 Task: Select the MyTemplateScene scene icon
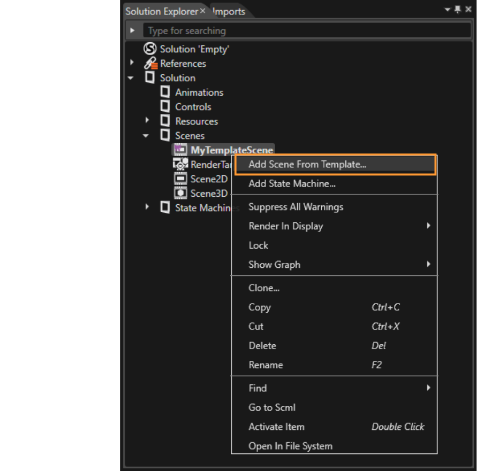click(x=180, y=150)
